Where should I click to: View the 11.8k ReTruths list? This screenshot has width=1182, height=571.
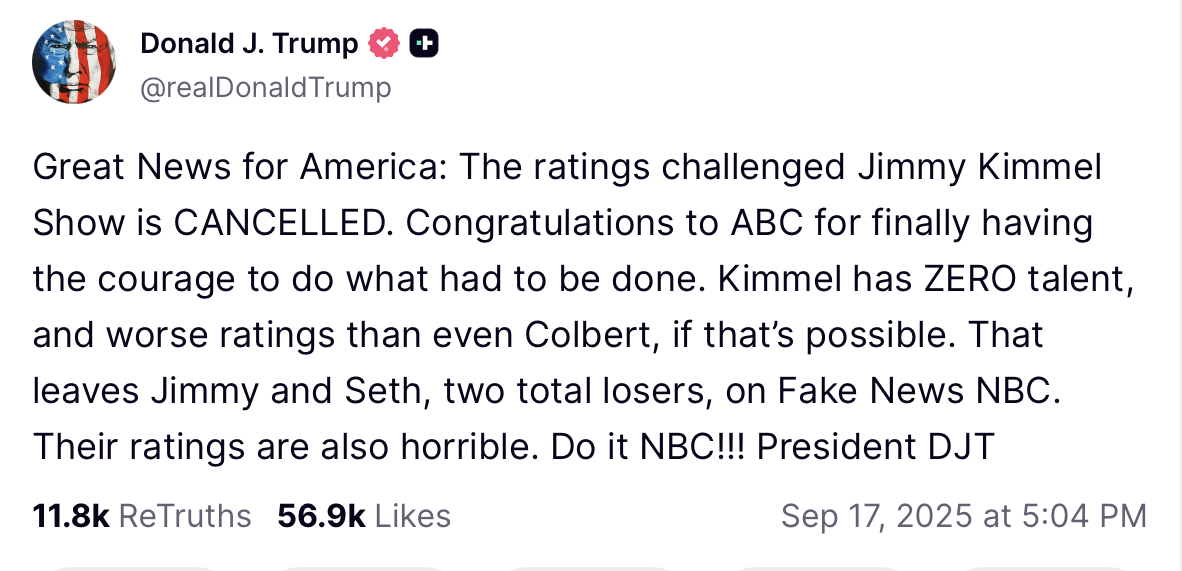click(x=141, y=516)
